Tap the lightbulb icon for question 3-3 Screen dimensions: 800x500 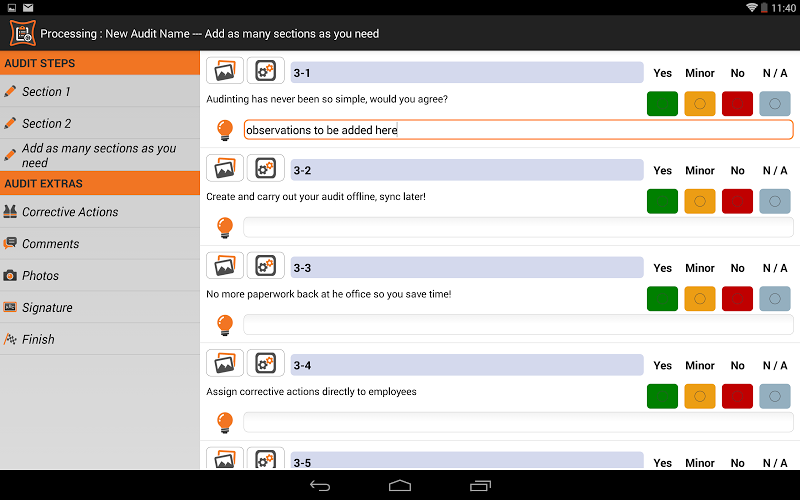225,325
